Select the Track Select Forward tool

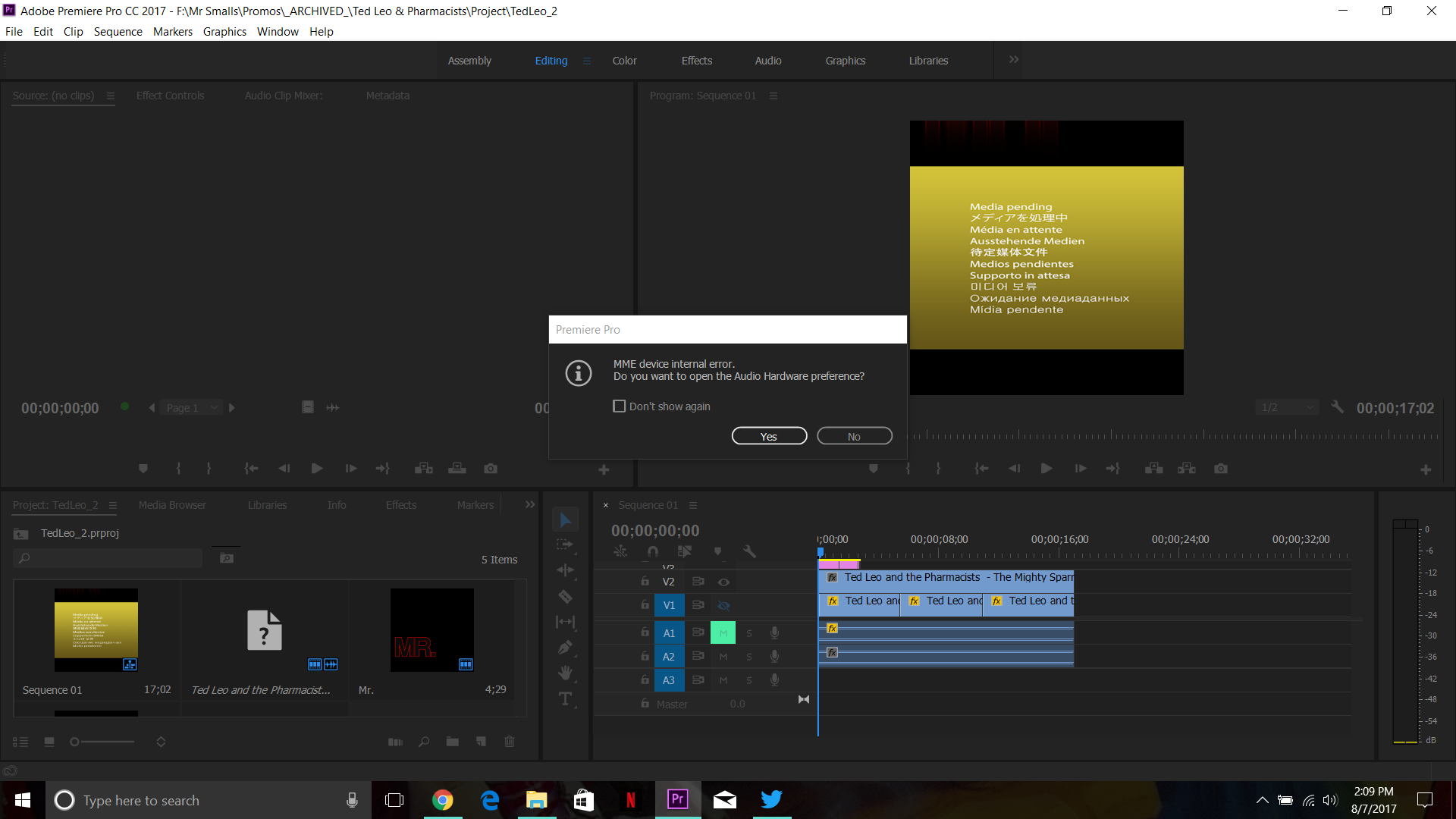point(566,546)
